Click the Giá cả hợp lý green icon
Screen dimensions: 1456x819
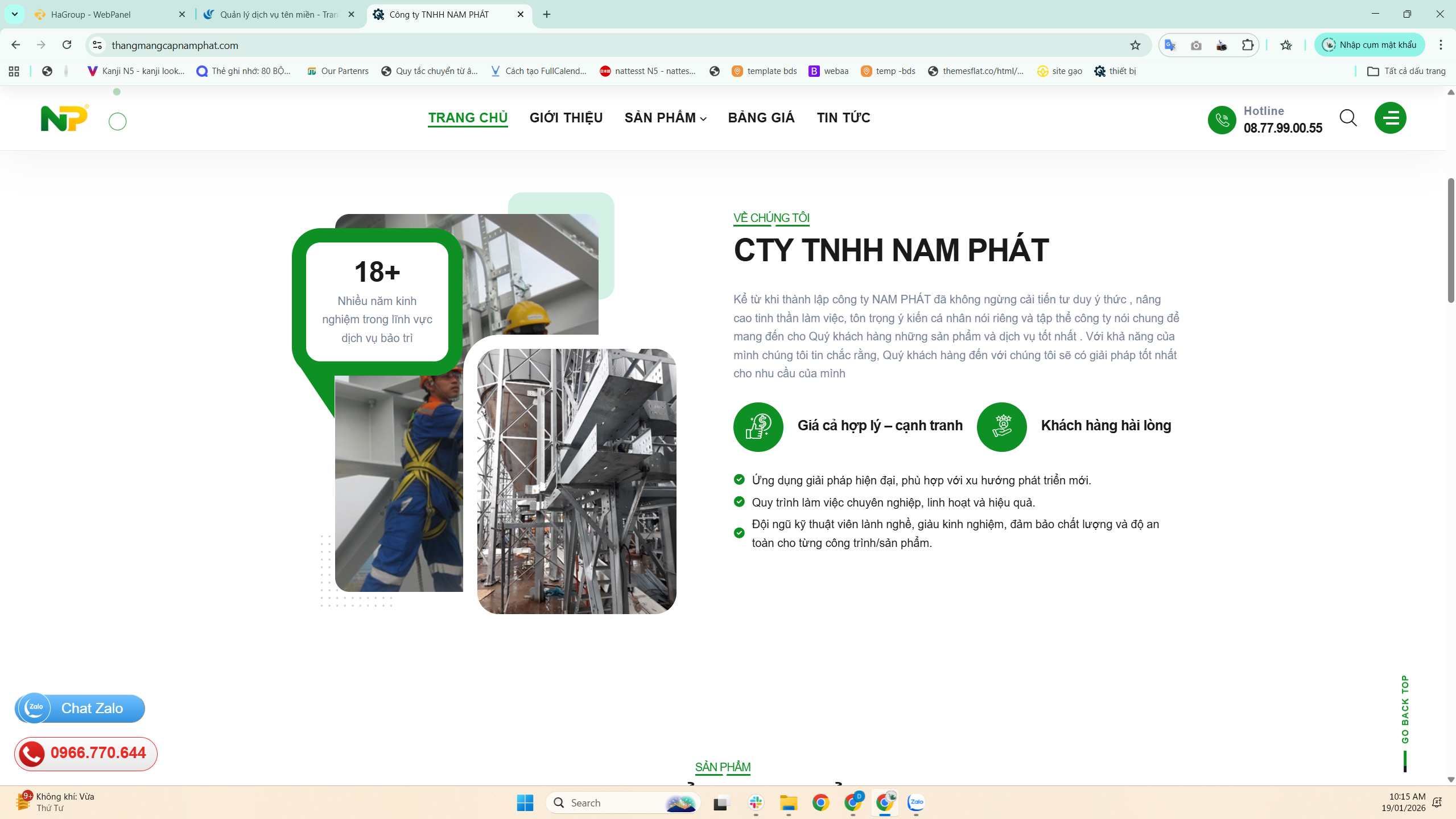[x=758, y=427]
